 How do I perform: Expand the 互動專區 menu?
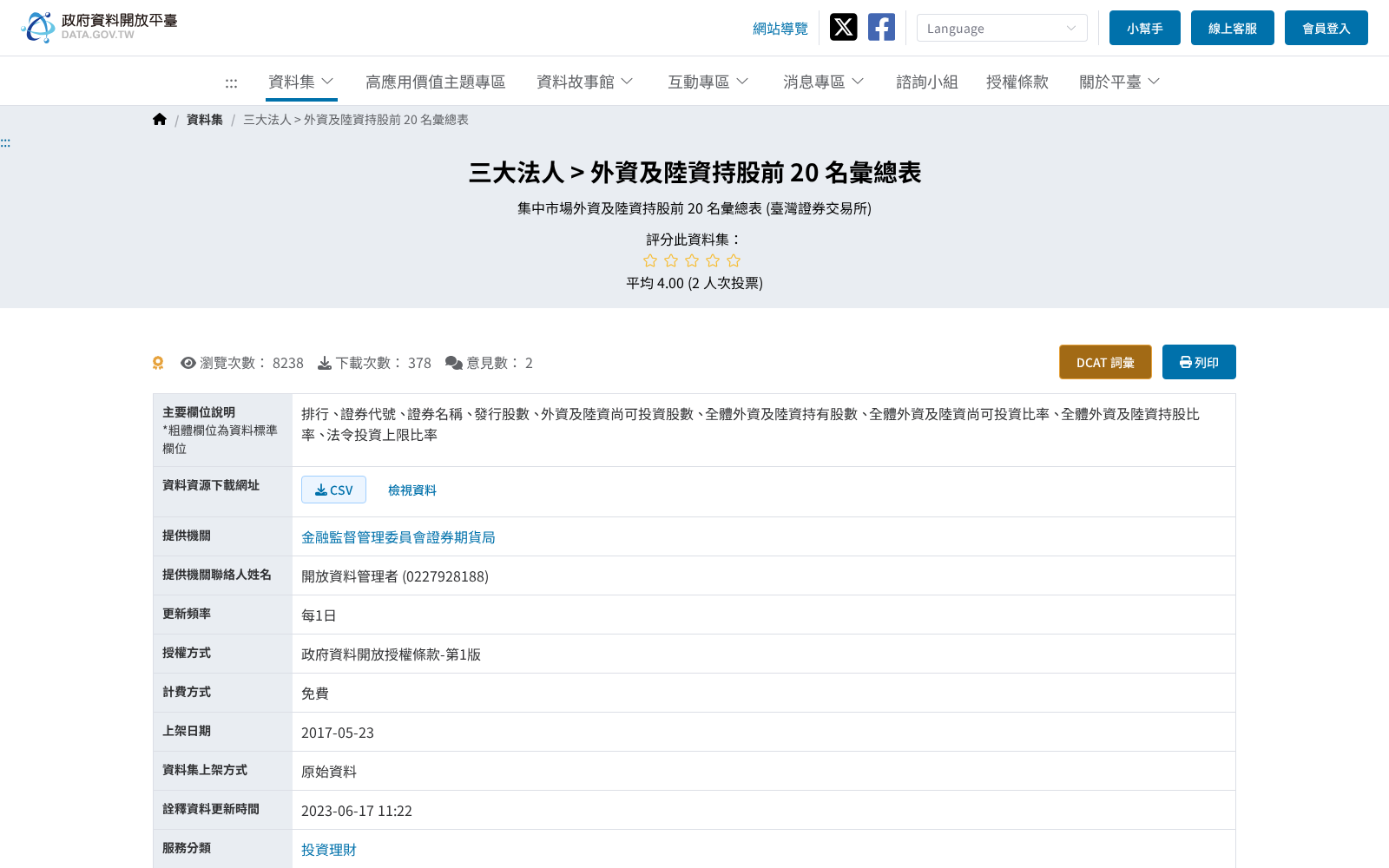708,82
